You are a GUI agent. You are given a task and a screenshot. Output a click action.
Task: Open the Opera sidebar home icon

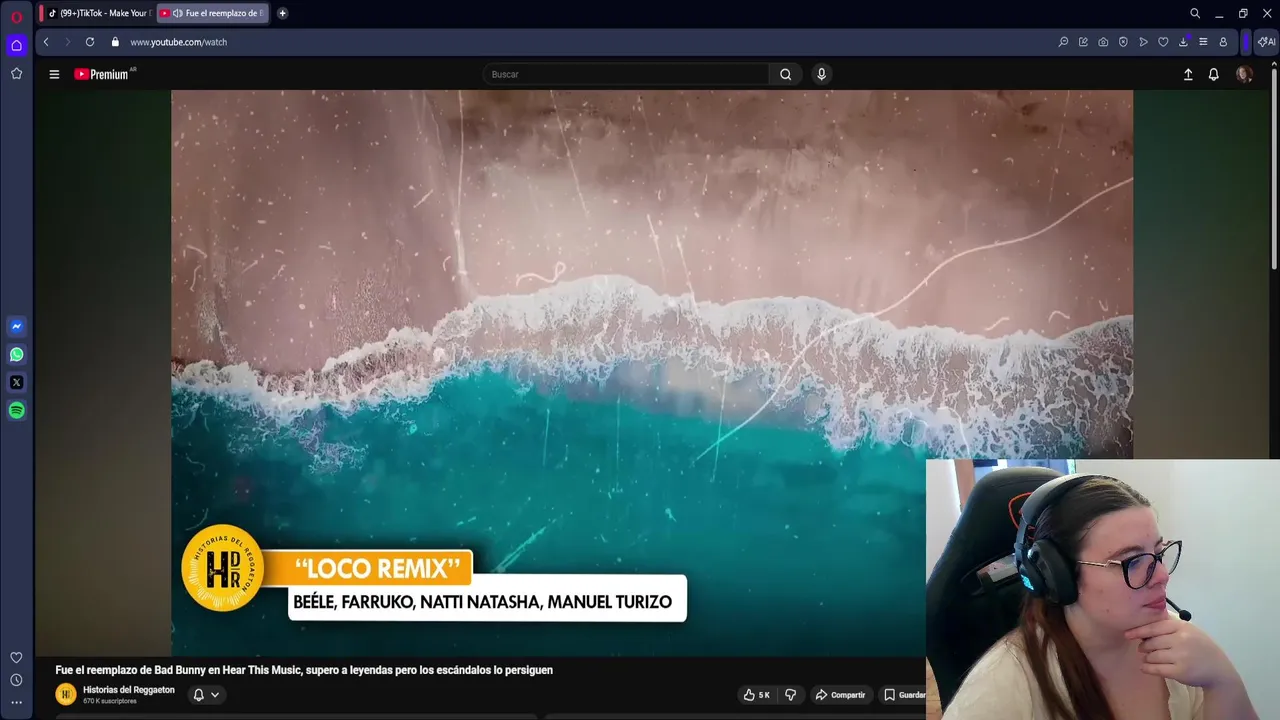[x=16, y=45]
